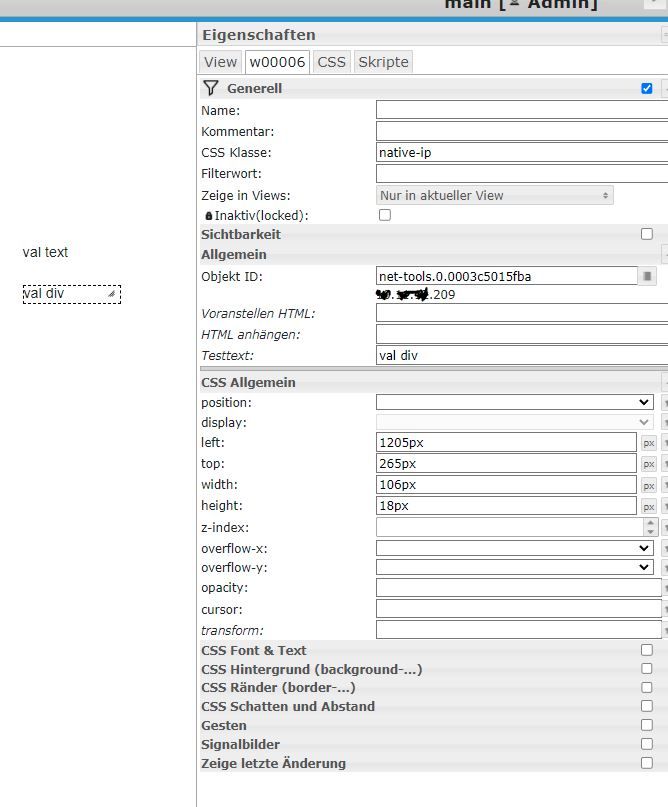This screenshot has width=668, height=807.
Task: Click the Testtext field containing val div
Action: (x=522, y=355)
